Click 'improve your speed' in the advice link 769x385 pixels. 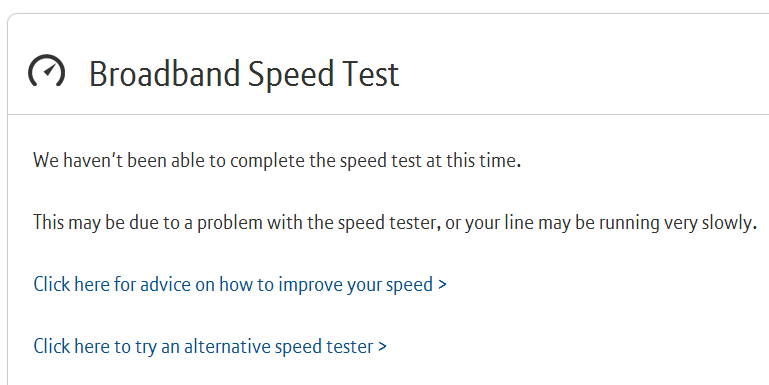pos(356,285)
